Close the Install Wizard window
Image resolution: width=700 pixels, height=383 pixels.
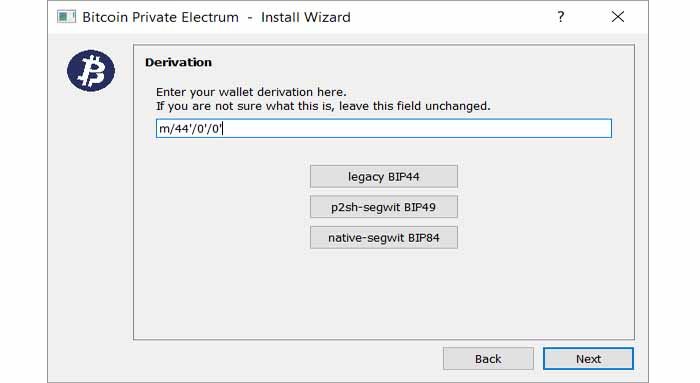[x=618, y=17]
